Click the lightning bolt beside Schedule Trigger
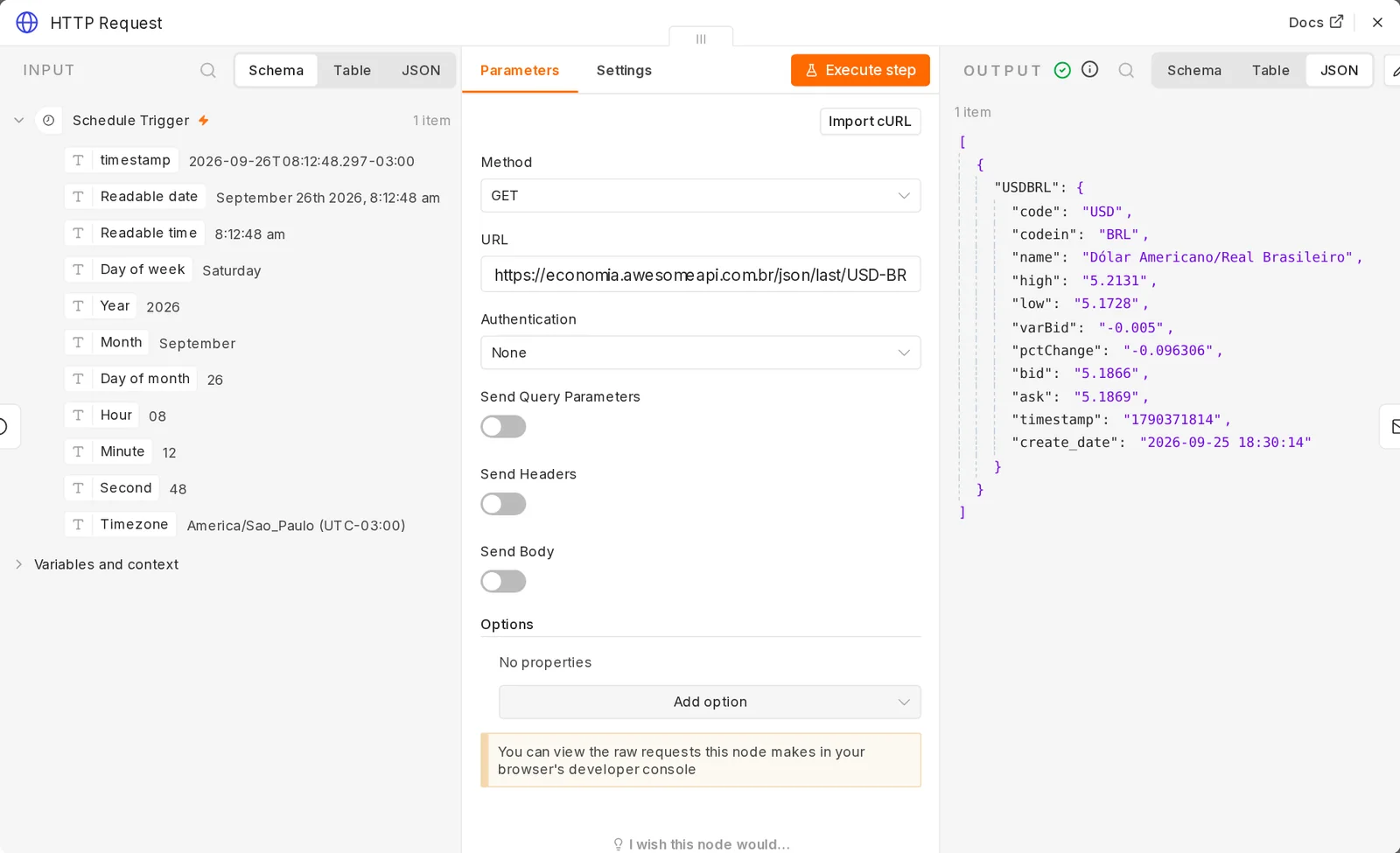This screenshot has width=1400, height=853. tap(203, 120)
